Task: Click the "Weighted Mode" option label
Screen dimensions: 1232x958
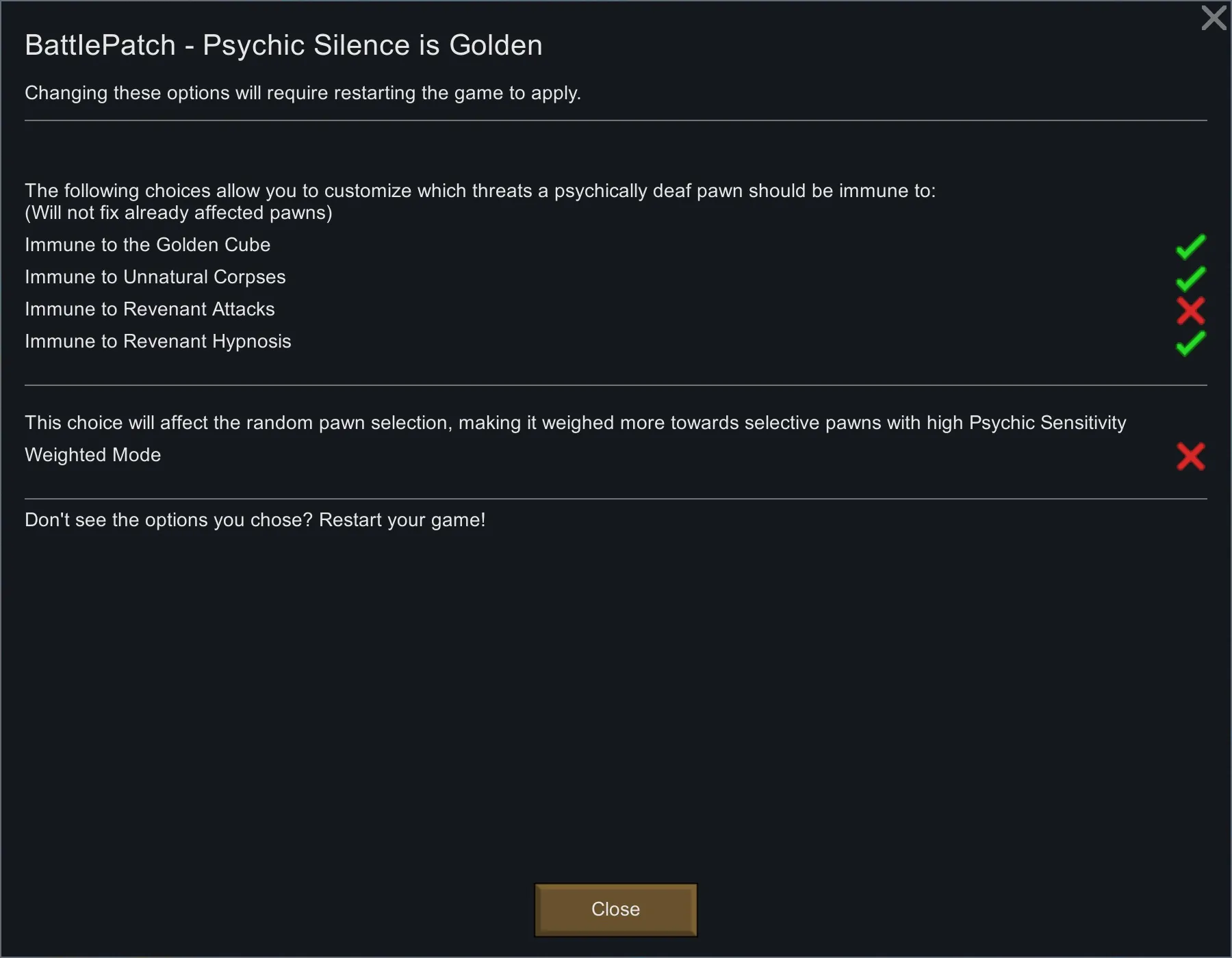Action: click(92, 455)
